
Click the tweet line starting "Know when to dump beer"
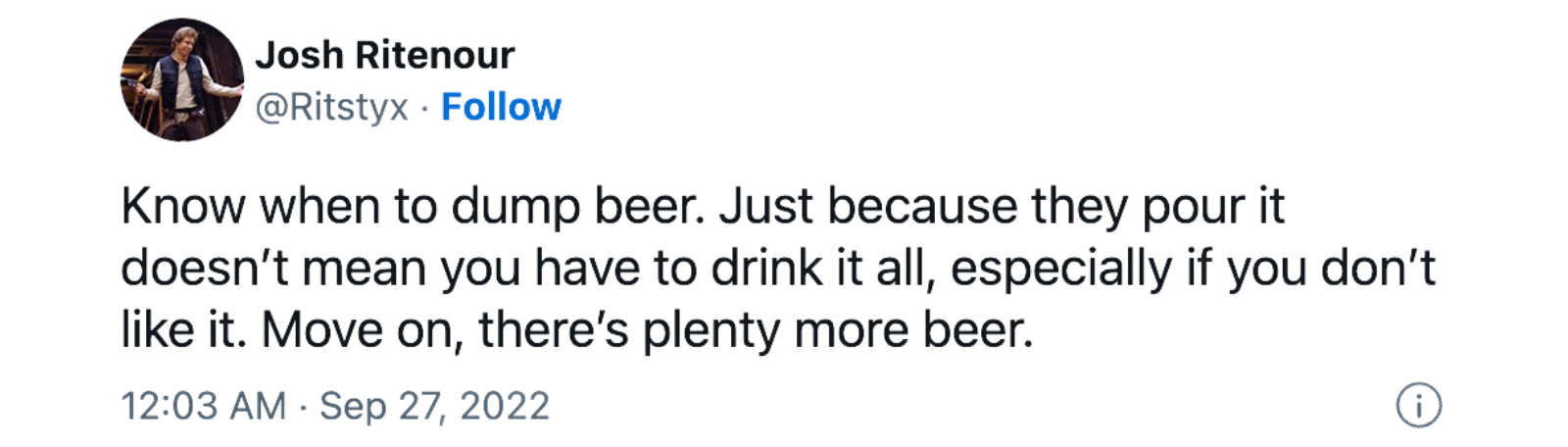click(x=702, y=207)
